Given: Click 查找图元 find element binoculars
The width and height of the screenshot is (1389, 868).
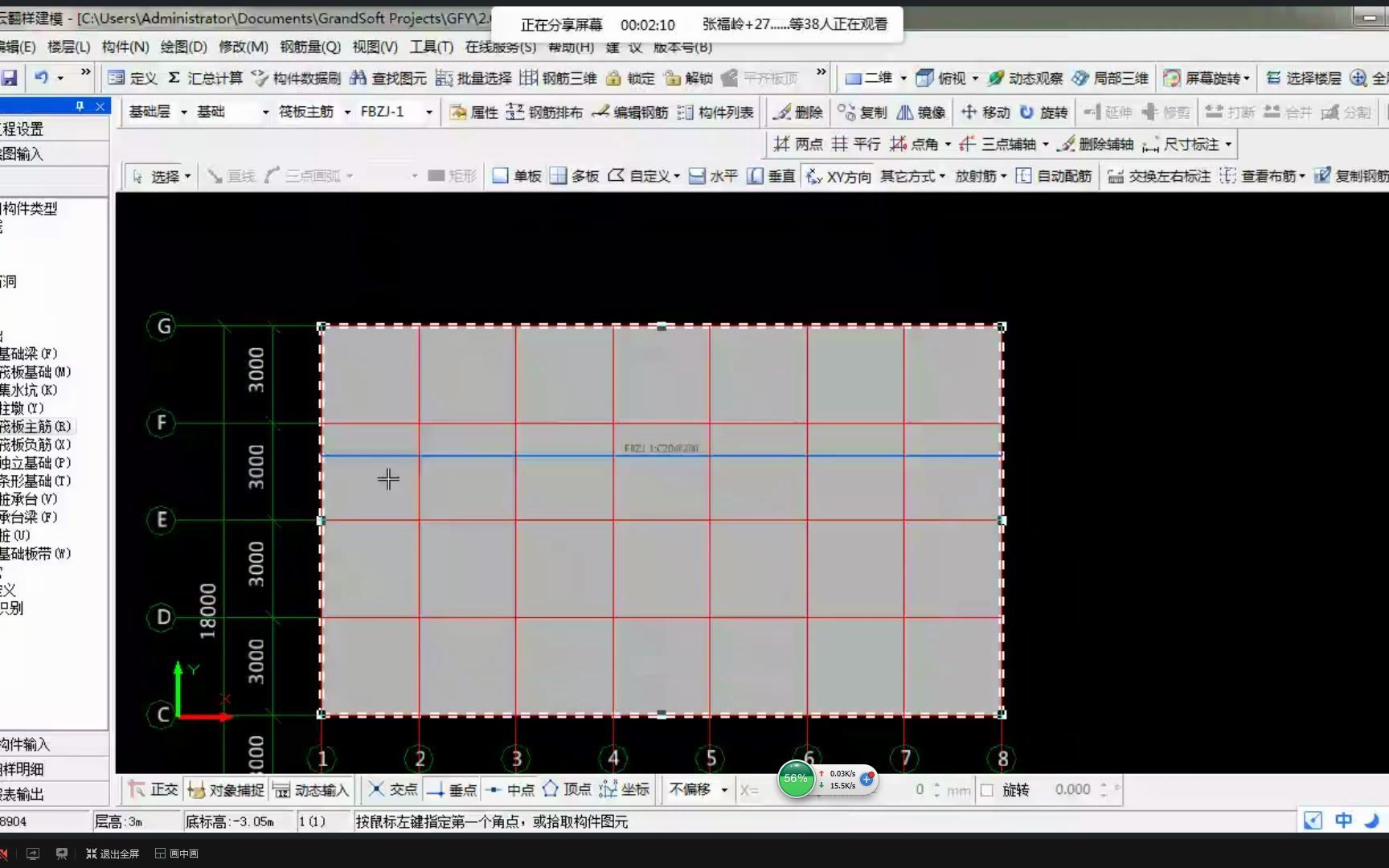Looking at the screenshot, I should (x=388, y=78).
